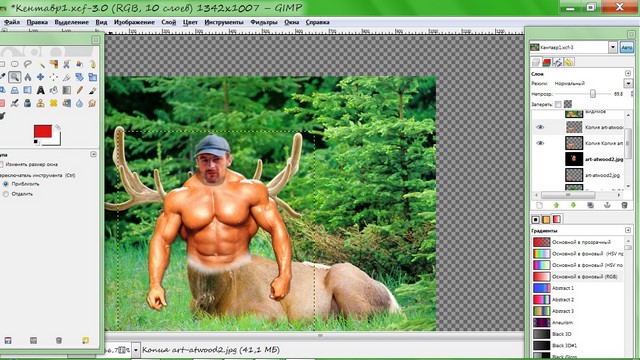Open the layer mode 'Нормальный' dropdown

click(628, 83)
